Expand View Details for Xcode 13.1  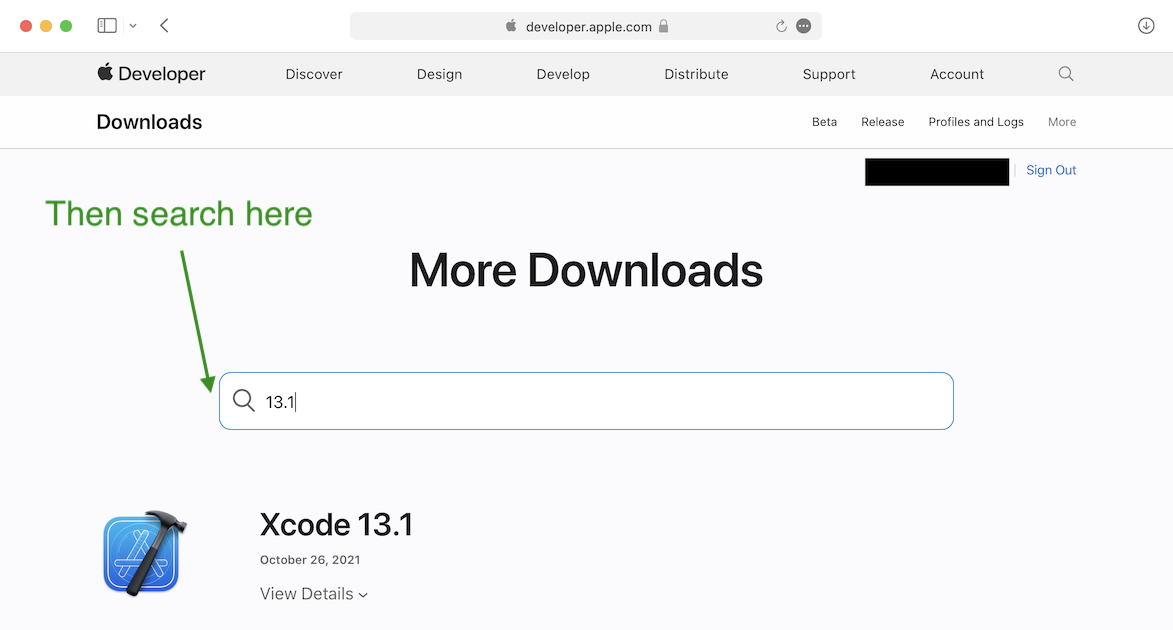click(314, 594)
